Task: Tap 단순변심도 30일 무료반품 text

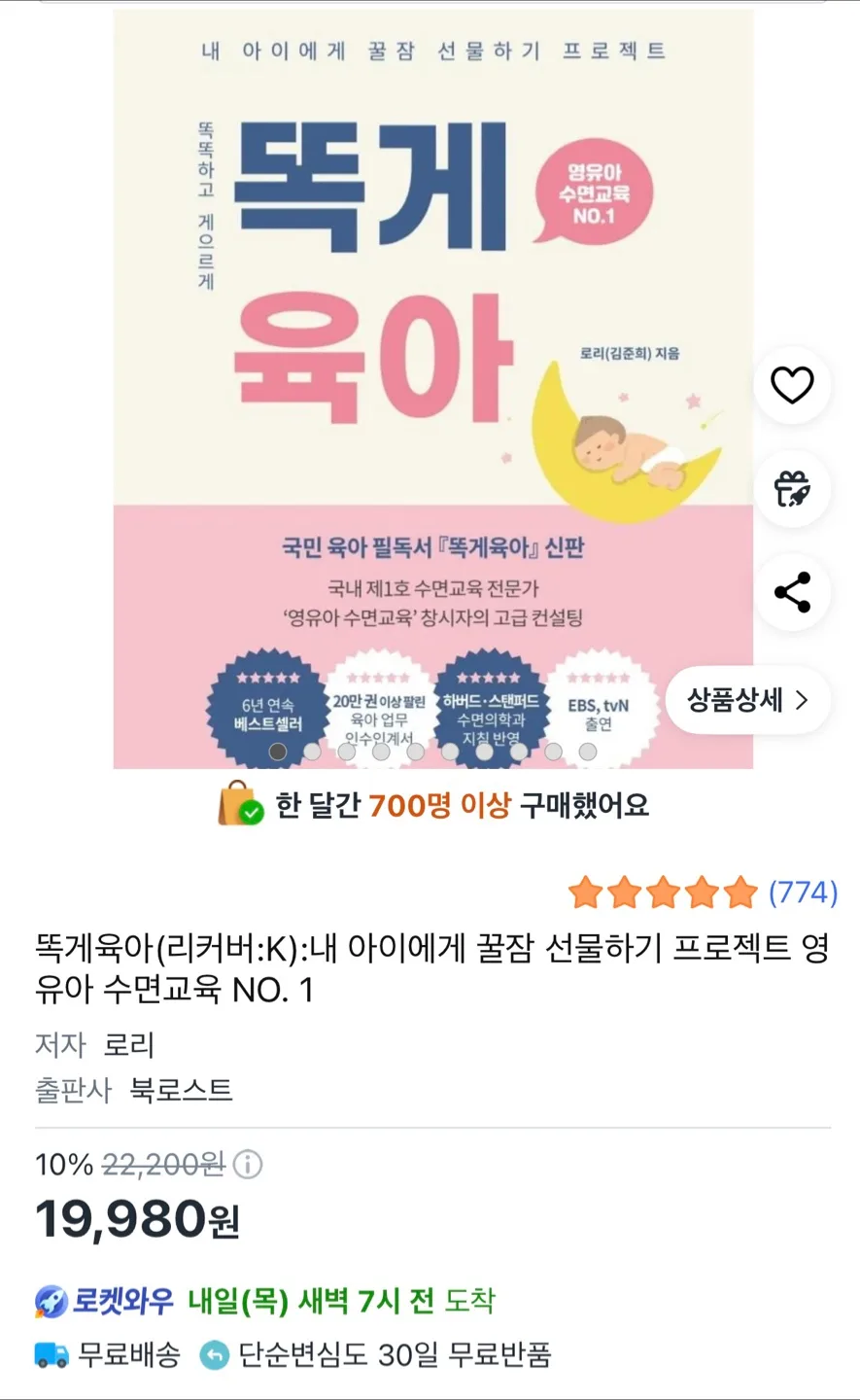Action: point(396,1354)
